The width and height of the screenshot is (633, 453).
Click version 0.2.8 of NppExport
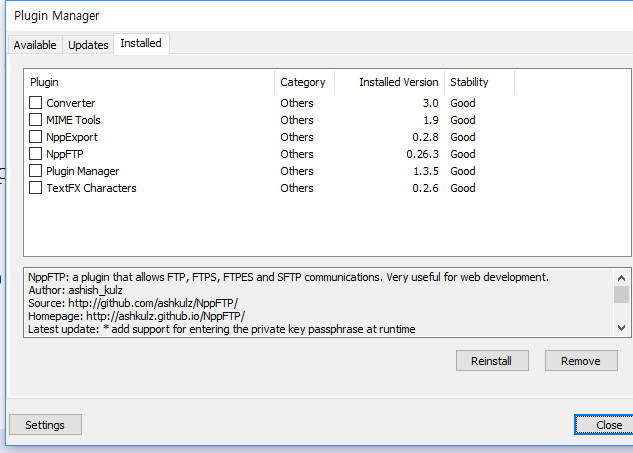pyautogui.click(x=425, y=137)
